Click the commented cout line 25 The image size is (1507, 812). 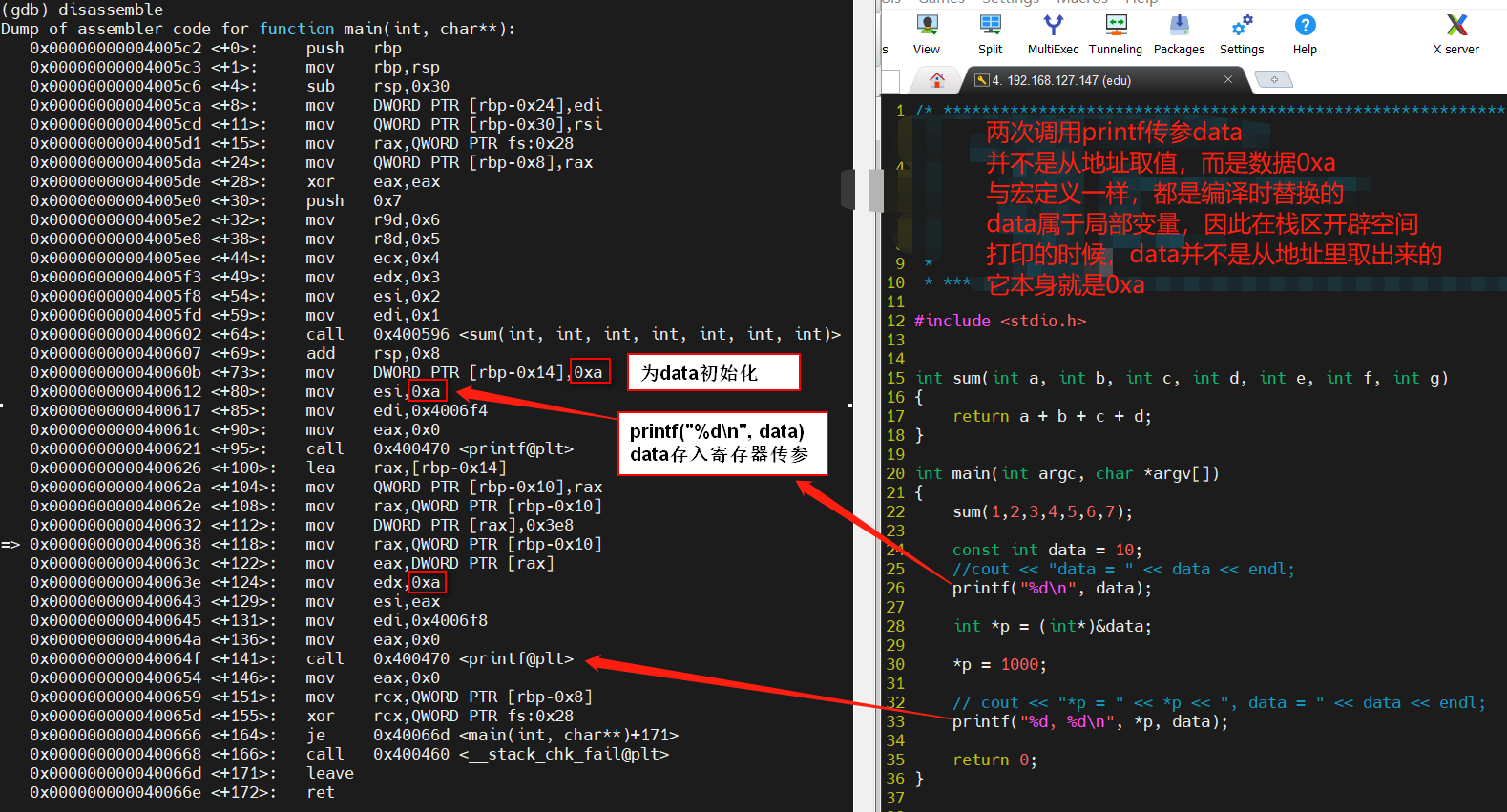point(1123,569)
